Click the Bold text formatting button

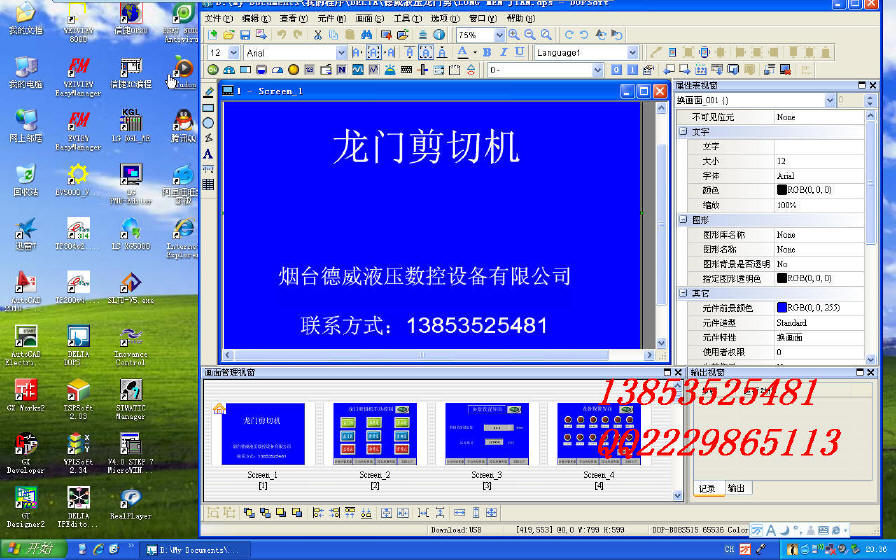pos(487,52)
